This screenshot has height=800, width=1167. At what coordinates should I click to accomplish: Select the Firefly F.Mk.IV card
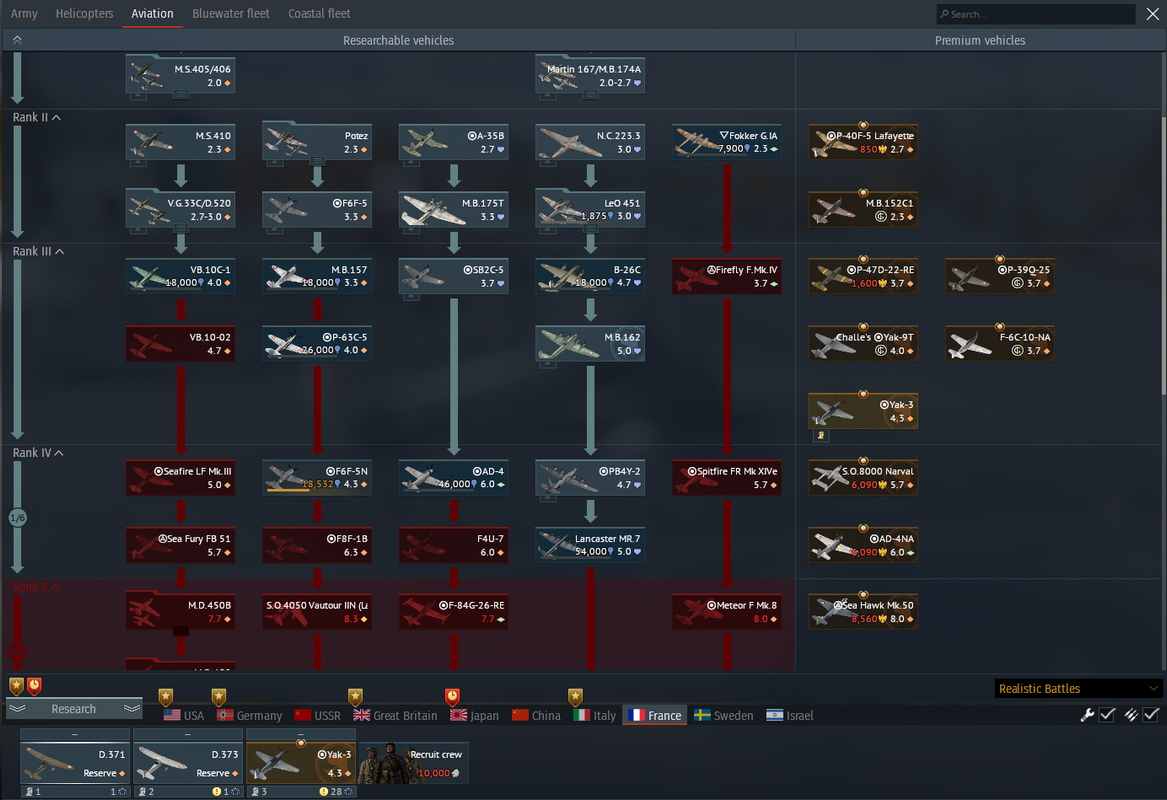point(726,276)
